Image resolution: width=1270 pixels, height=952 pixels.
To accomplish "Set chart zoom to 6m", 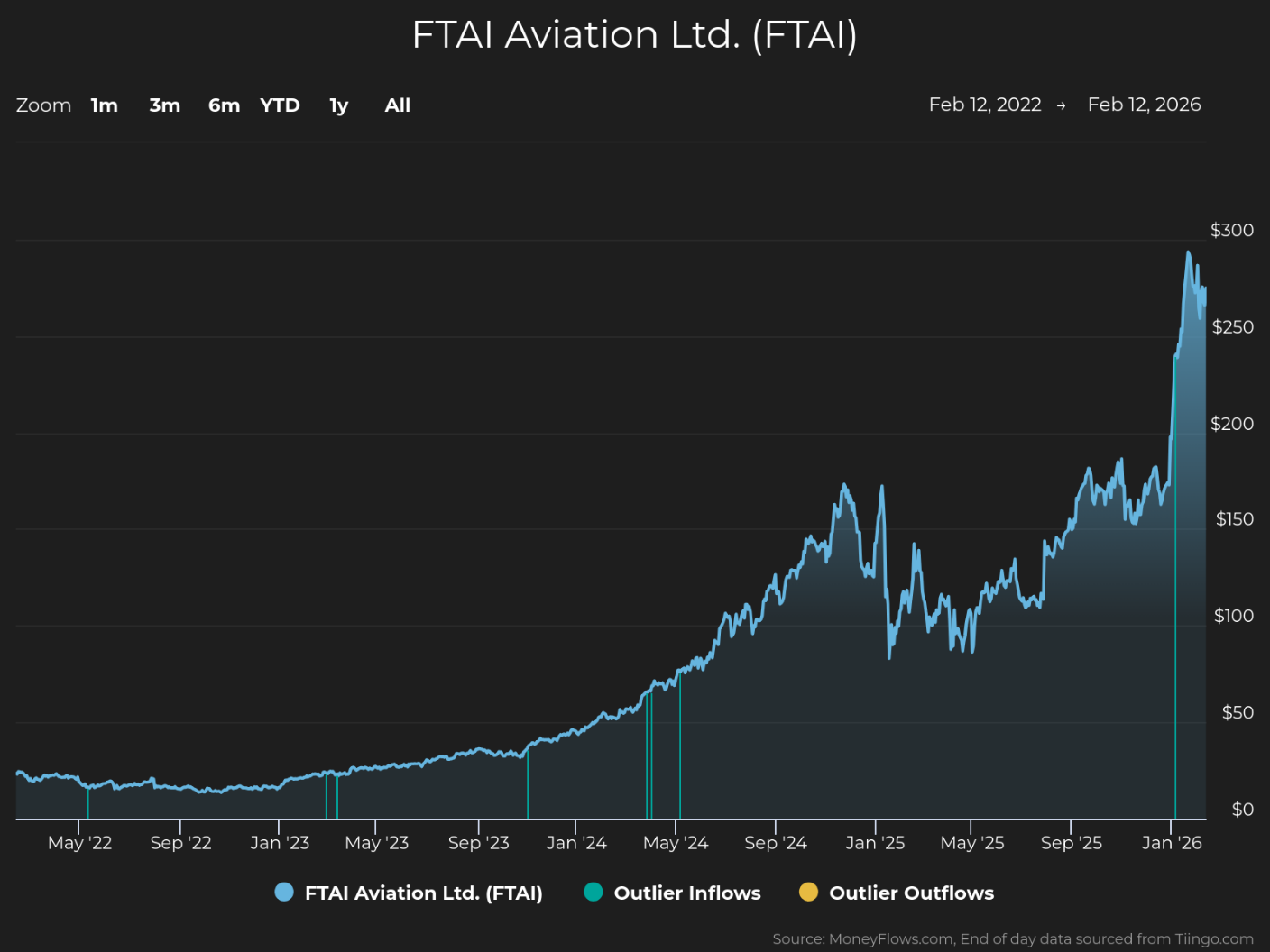I will point(225,105).
